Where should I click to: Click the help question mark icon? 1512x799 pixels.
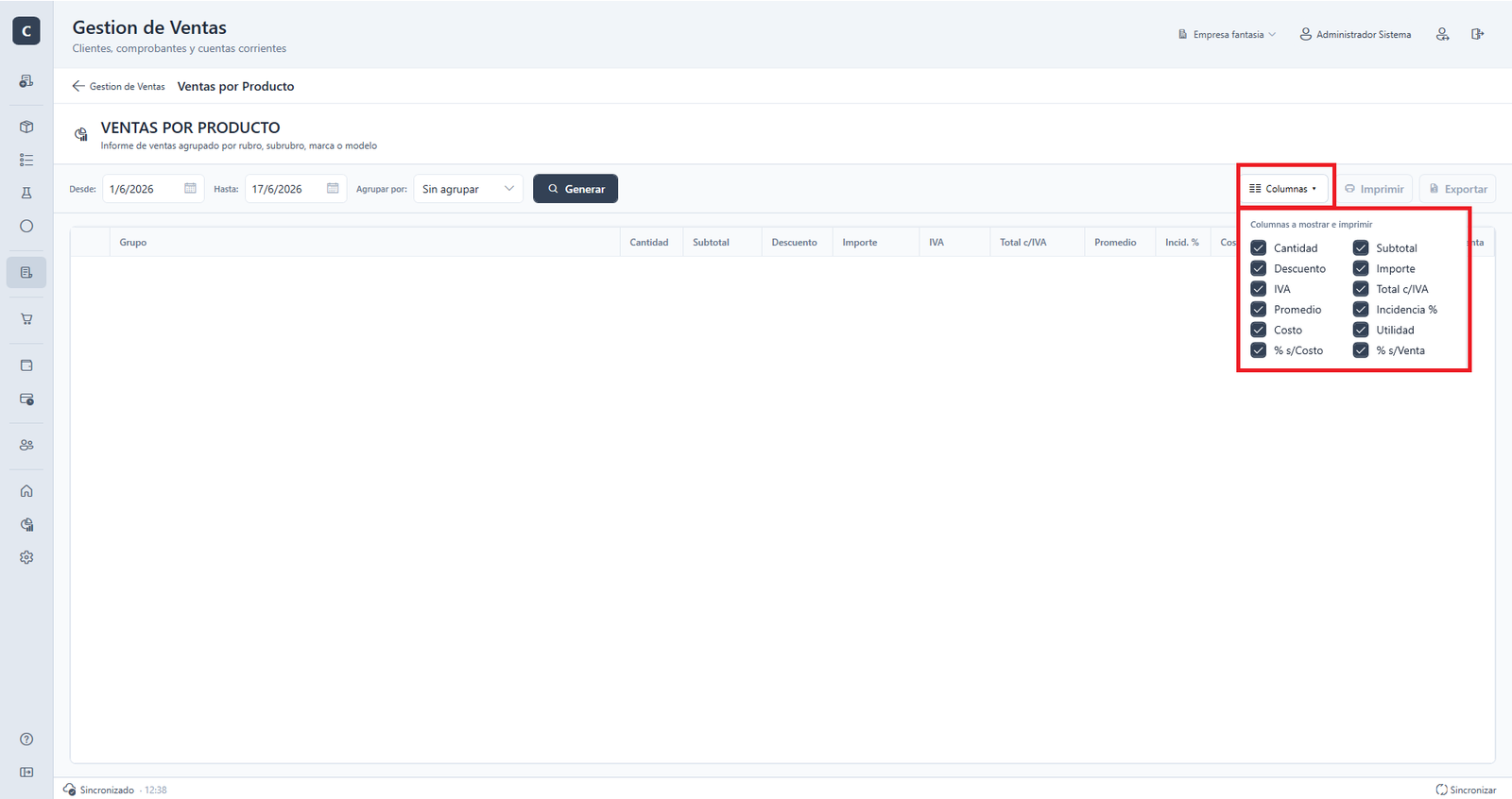(26, 739)
